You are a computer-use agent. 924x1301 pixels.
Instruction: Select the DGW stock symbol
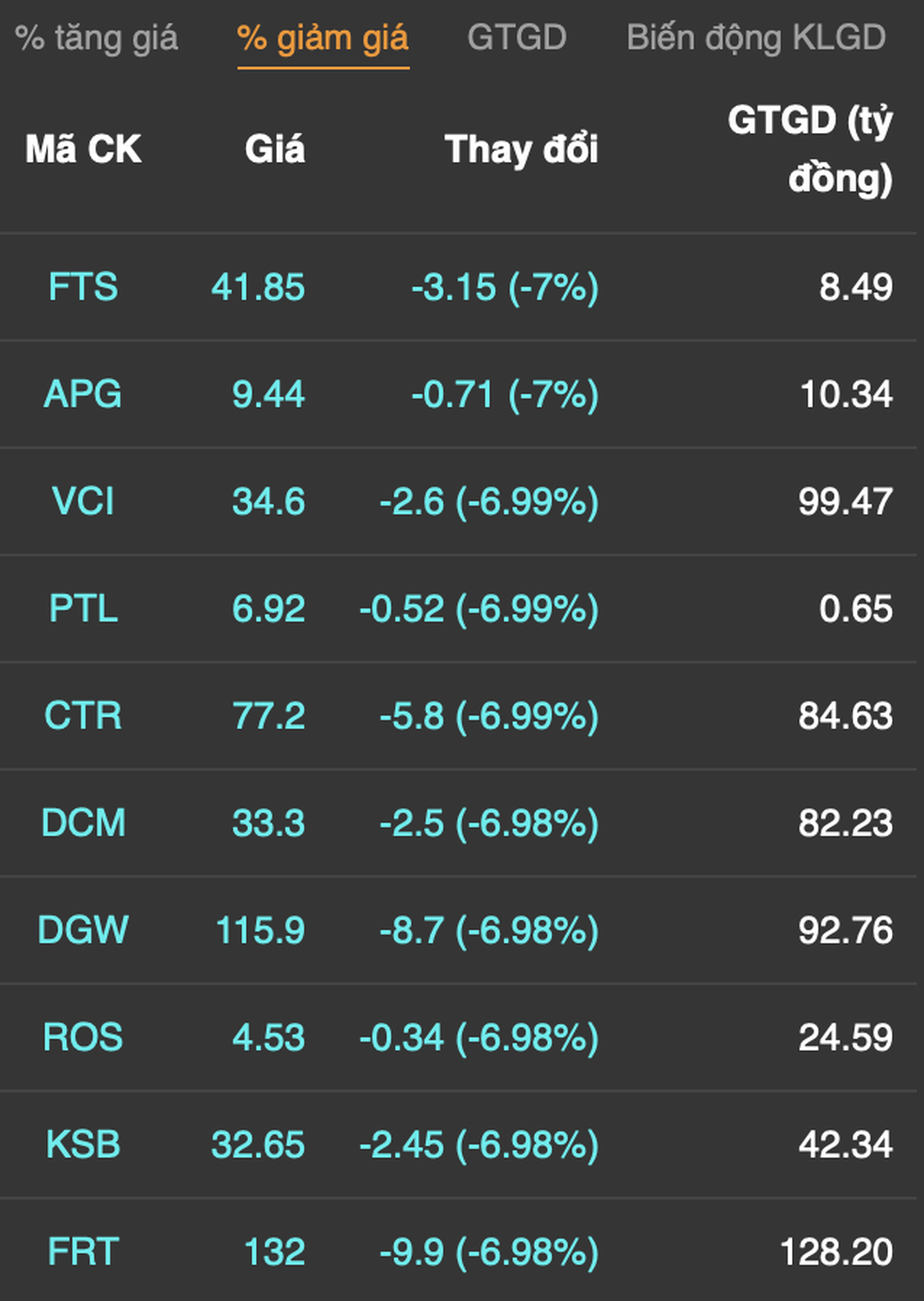[83, 931]
